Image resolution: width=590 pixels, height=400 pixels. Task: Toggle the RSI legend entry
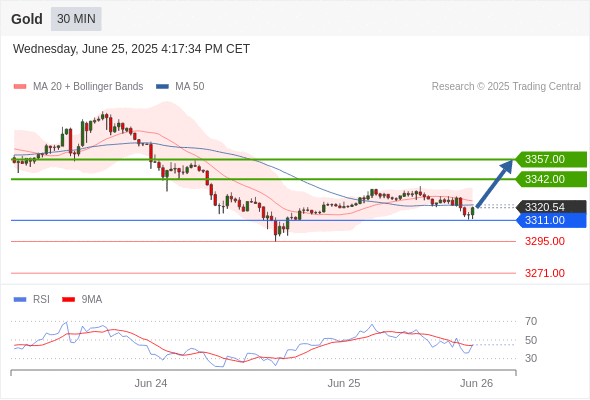point(32,300)
